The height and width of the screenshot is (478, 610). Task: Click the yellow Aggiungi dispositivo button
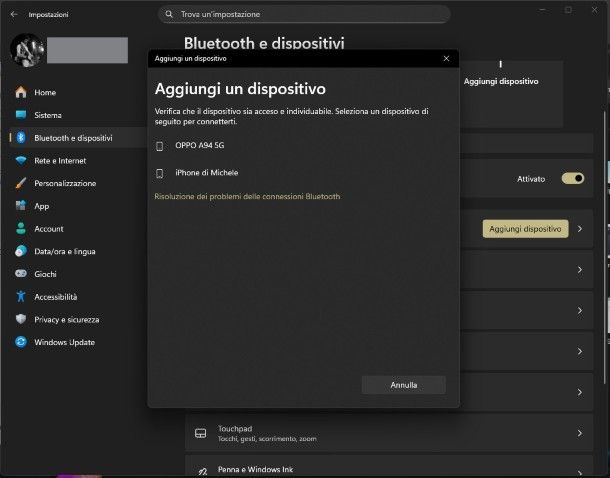tap(525, 229)
